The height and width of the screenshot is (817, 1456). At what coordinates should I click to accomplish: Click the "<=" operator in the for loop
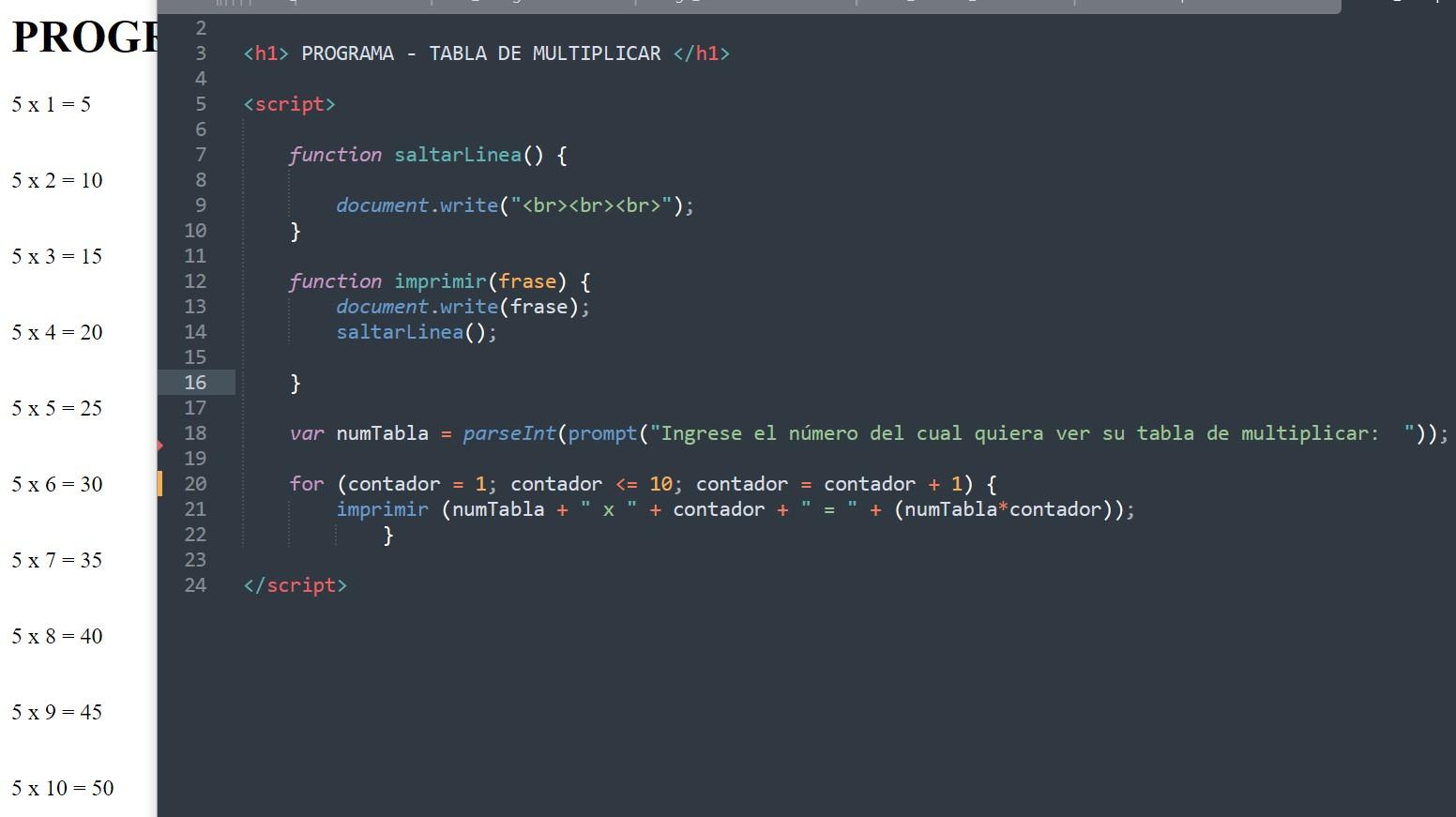tap(626, 484)
